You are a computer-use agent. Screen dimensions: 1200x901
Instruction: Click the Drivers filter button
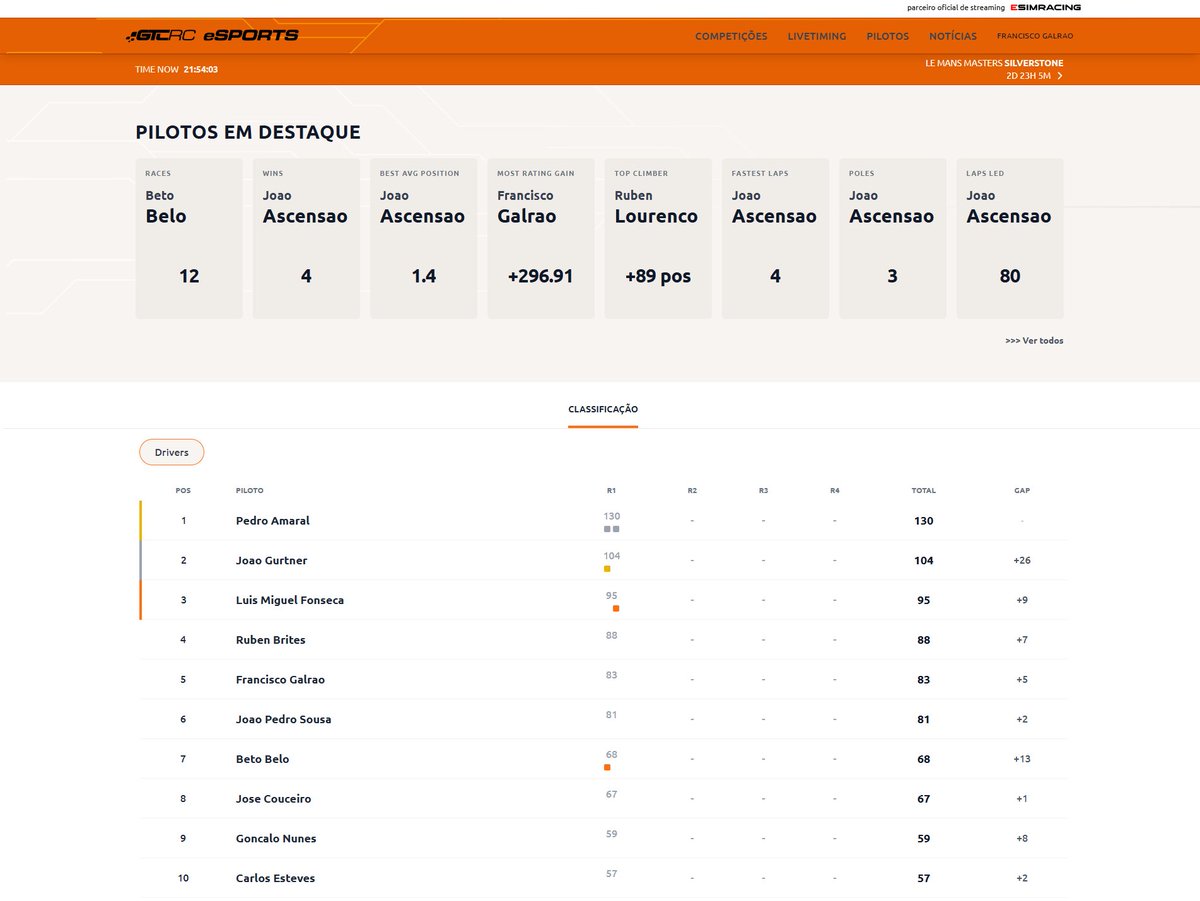pos(171,452)
